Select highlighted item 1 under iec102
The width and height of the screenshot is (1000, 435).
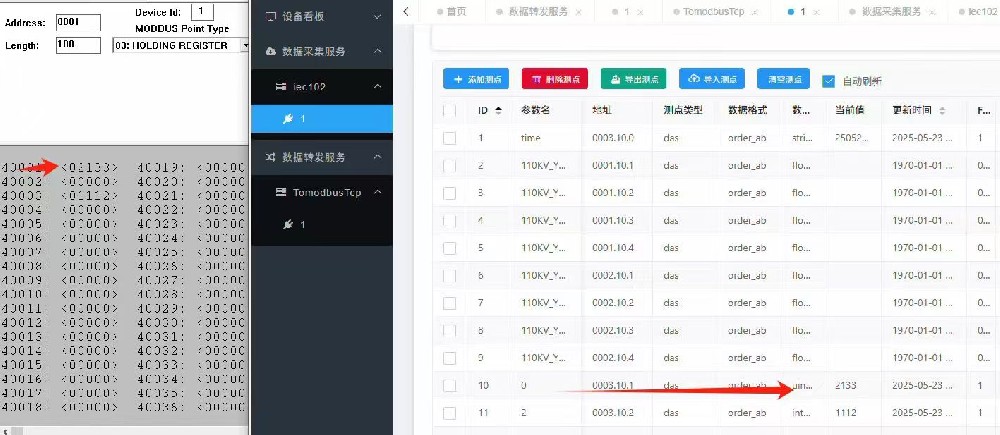tap(321, 119)
